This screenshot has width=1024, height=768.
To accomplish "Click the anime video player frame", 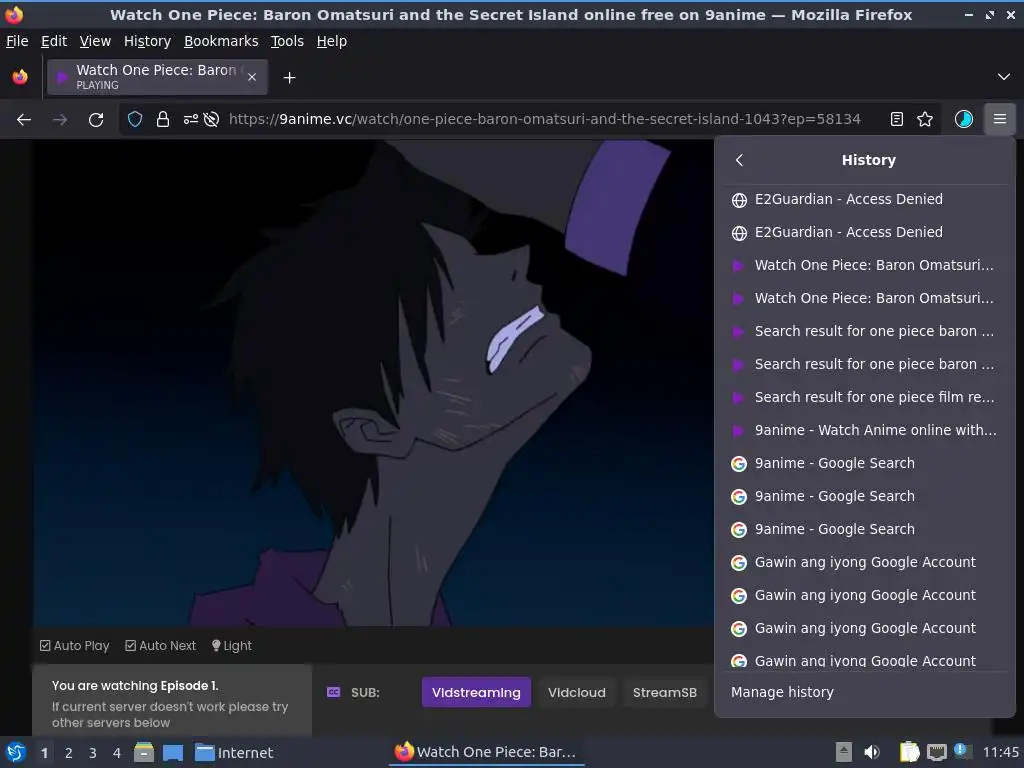I will 374,383.
